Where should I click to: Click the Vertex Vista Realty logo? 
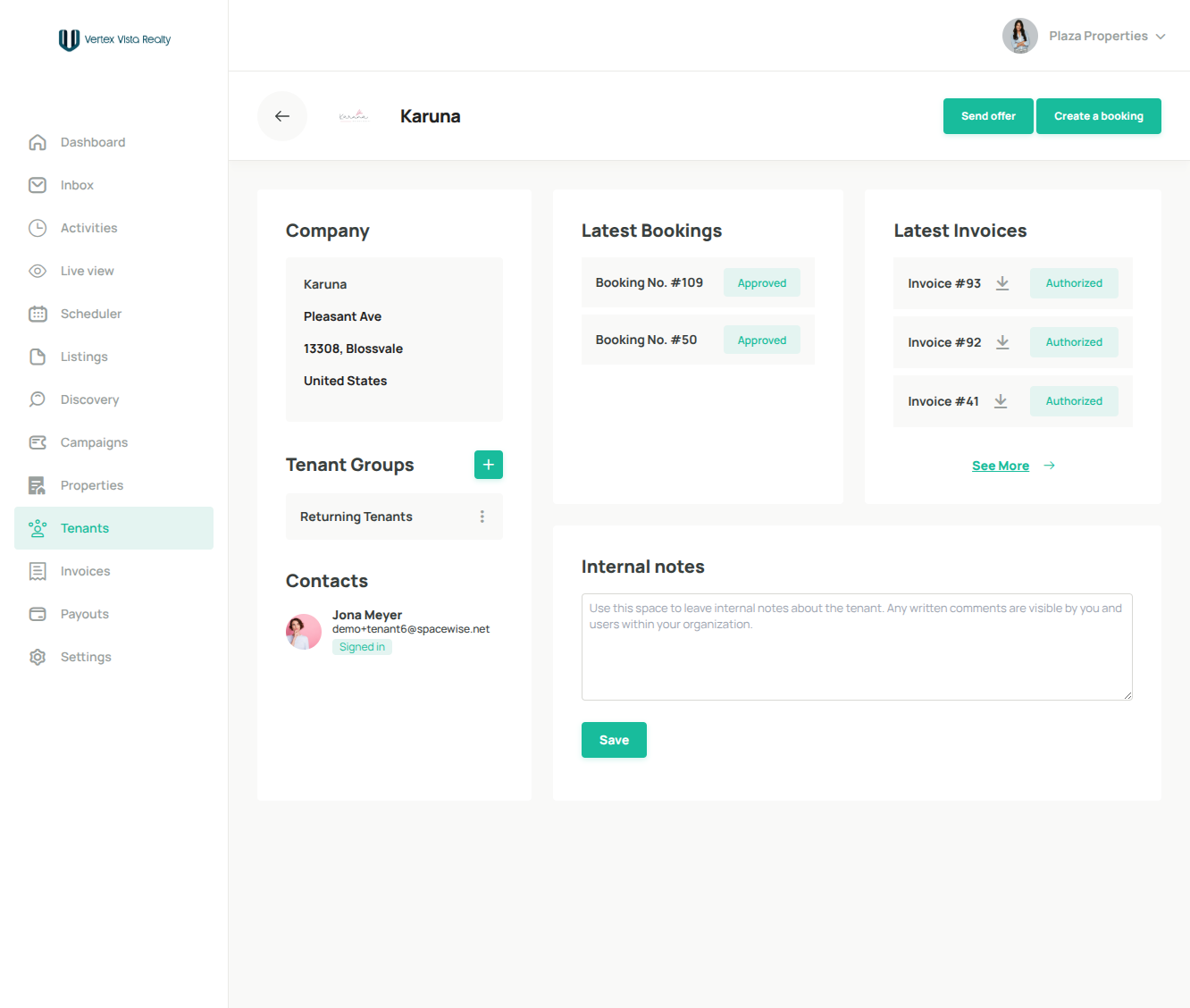pyautogui.click(x=114, y=39)
